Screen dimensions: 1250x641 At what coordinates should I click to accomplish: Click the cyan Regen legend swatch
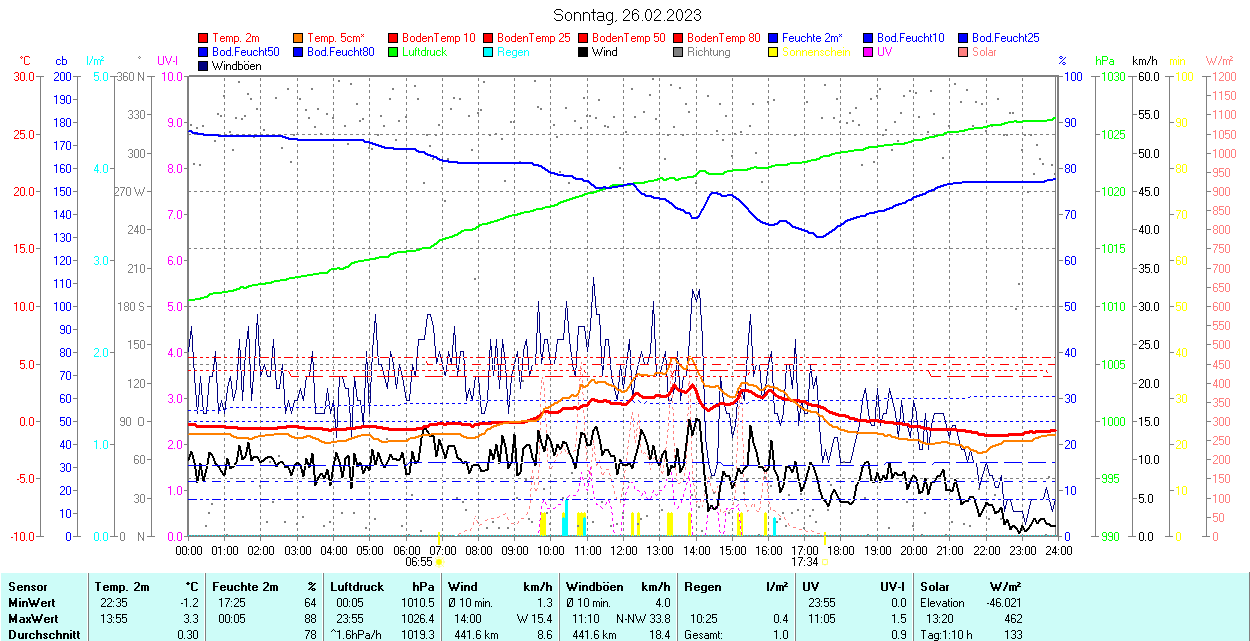point(489,52)
